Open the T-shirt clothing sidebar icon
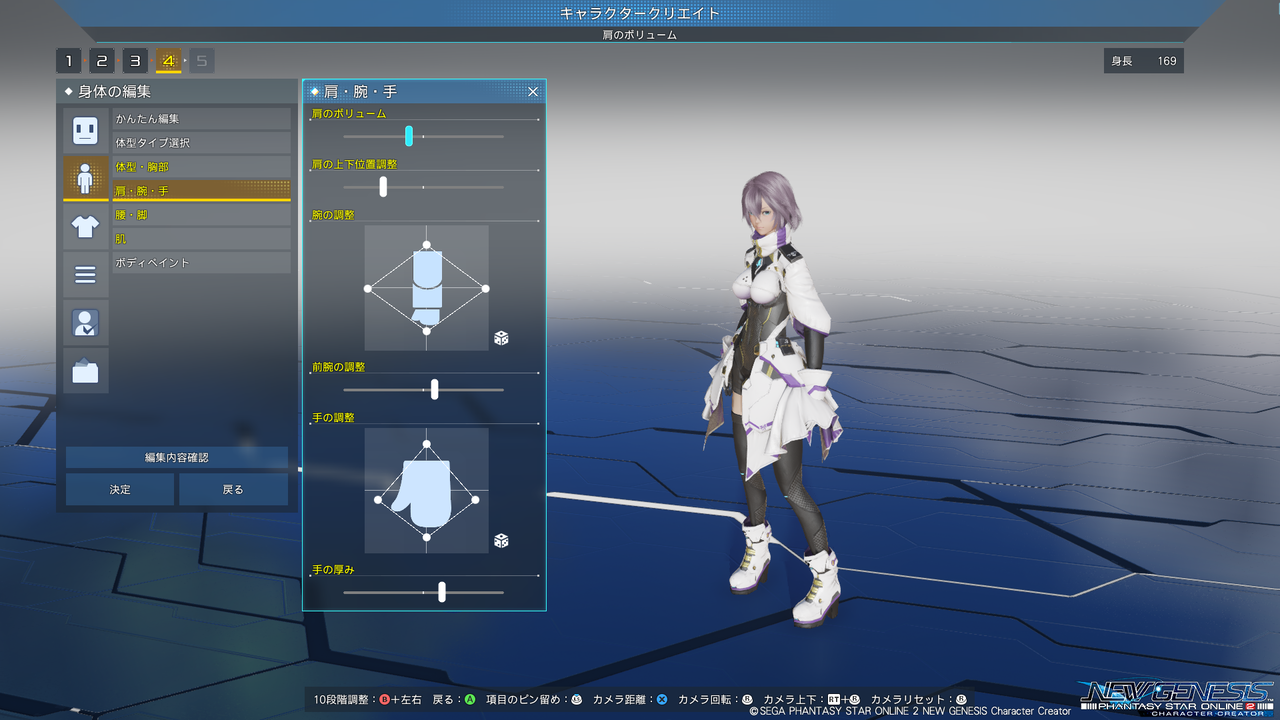This screenshot has height=720, width=1280. pos(85,226)
